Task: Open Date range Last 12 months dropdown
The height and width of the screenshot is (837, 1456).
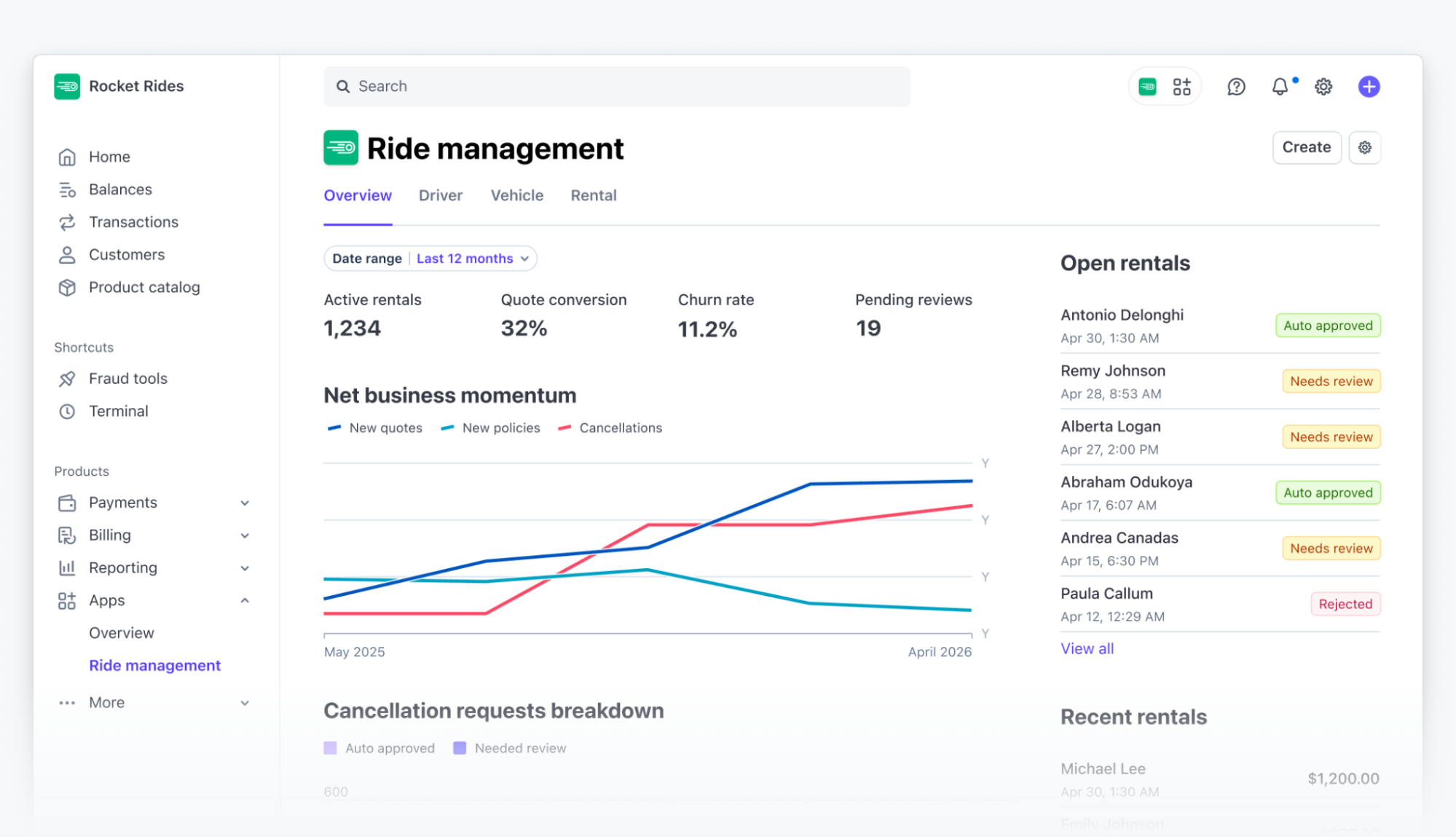Action: [x=430, y=259]
